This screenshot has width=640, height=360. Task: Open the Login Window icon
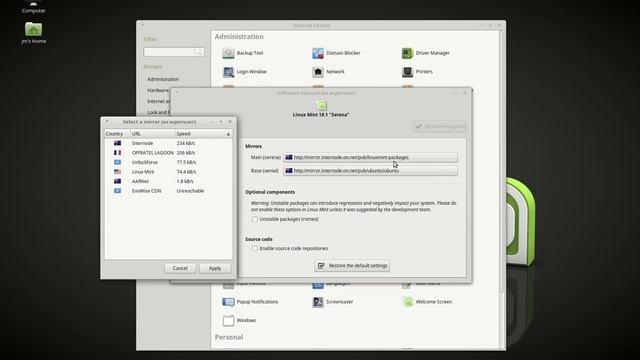click(228, 72)
